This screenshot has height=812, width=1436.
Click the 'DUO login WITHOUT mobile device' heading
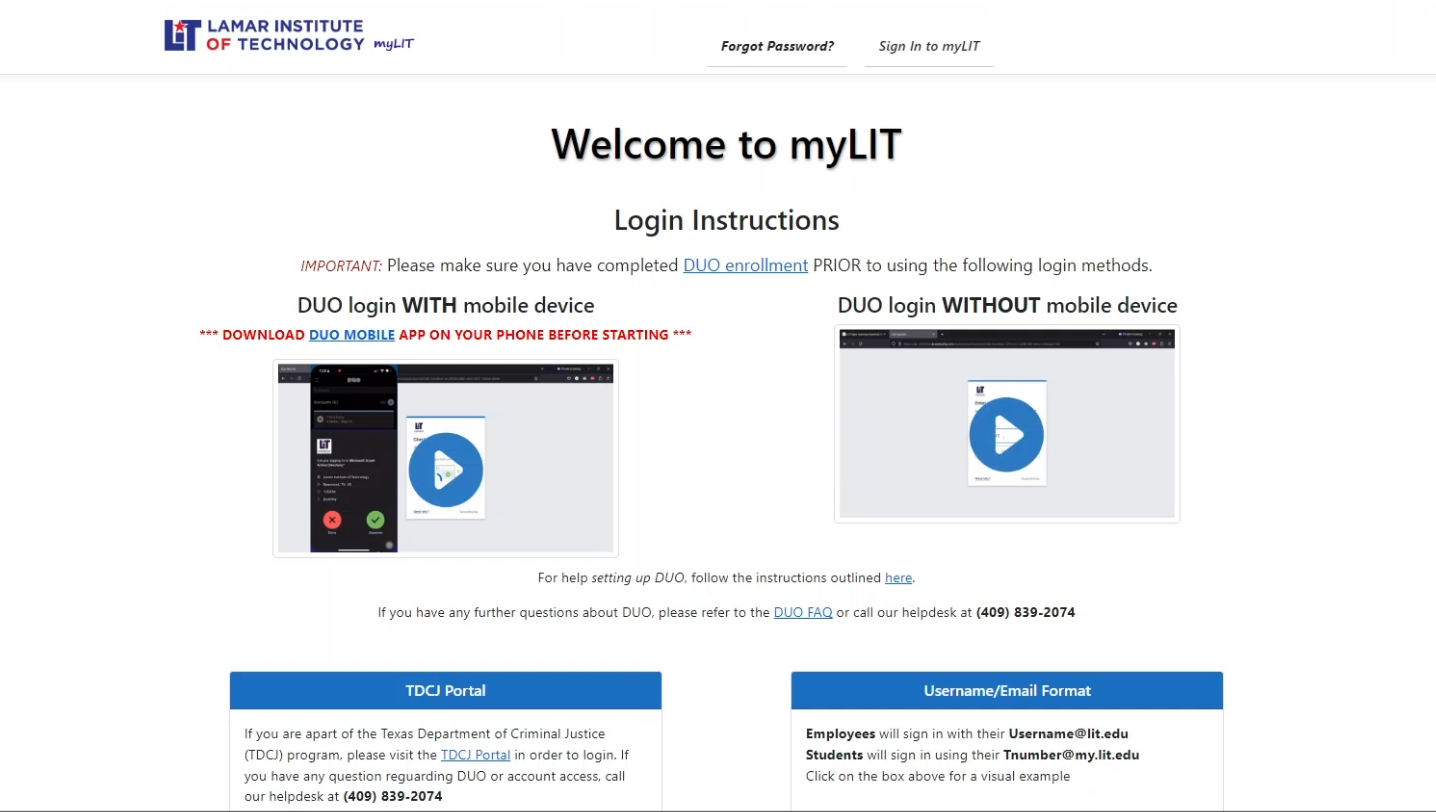coord(1007,305)
